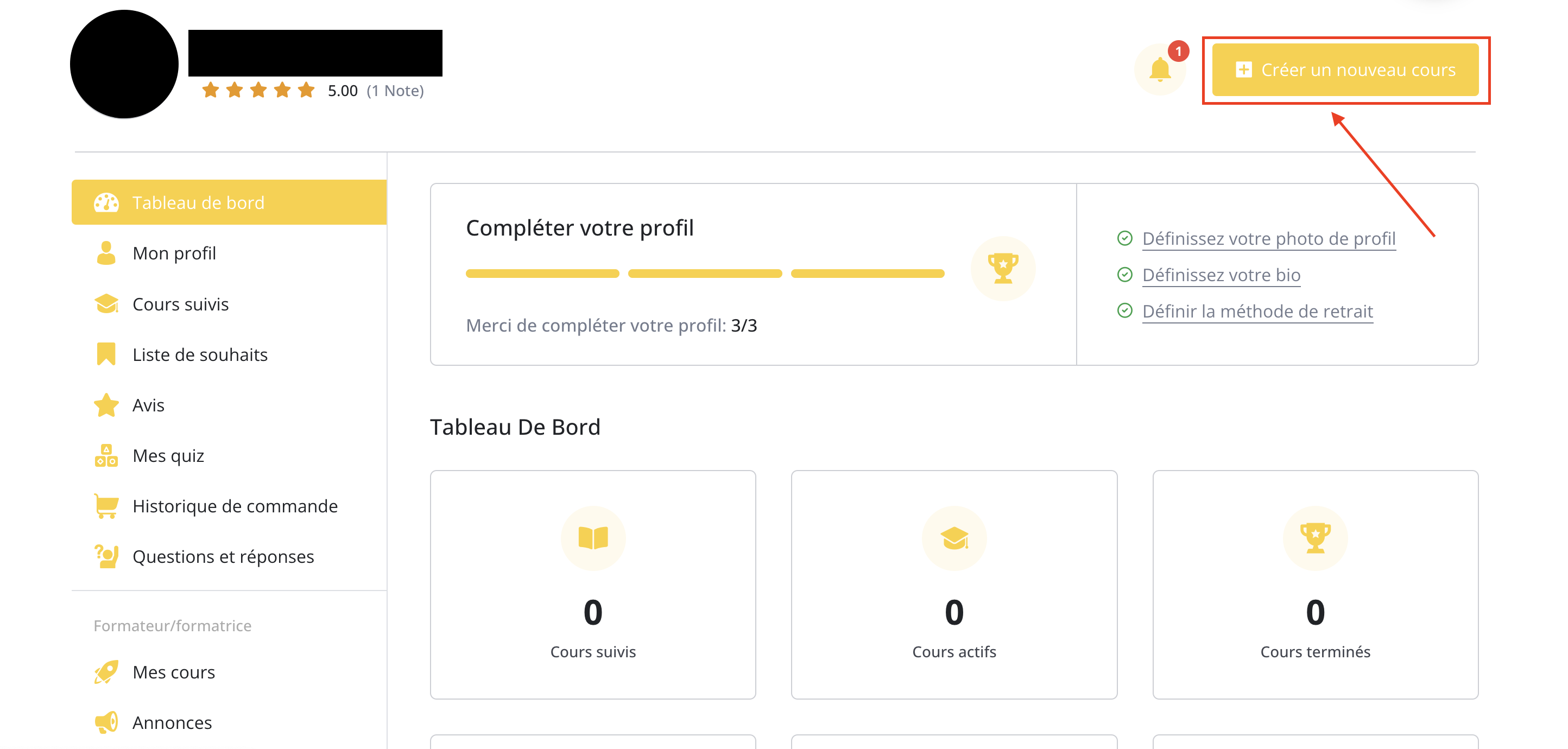This screenshot has height=749, width=1568.
Task: Click the profile completion progress bar
Action: (x=705, y=274)
